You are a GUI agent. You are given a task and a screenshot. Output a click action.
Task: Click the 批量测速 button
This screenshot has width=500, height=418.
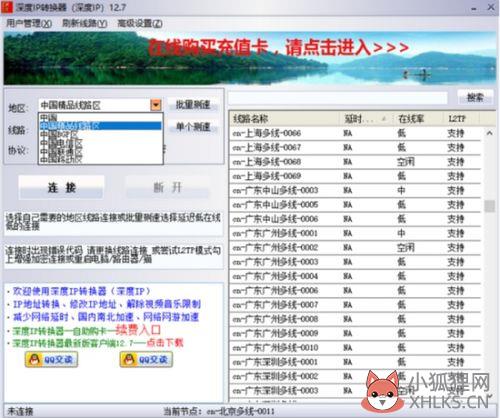click(x=193, y=105)
